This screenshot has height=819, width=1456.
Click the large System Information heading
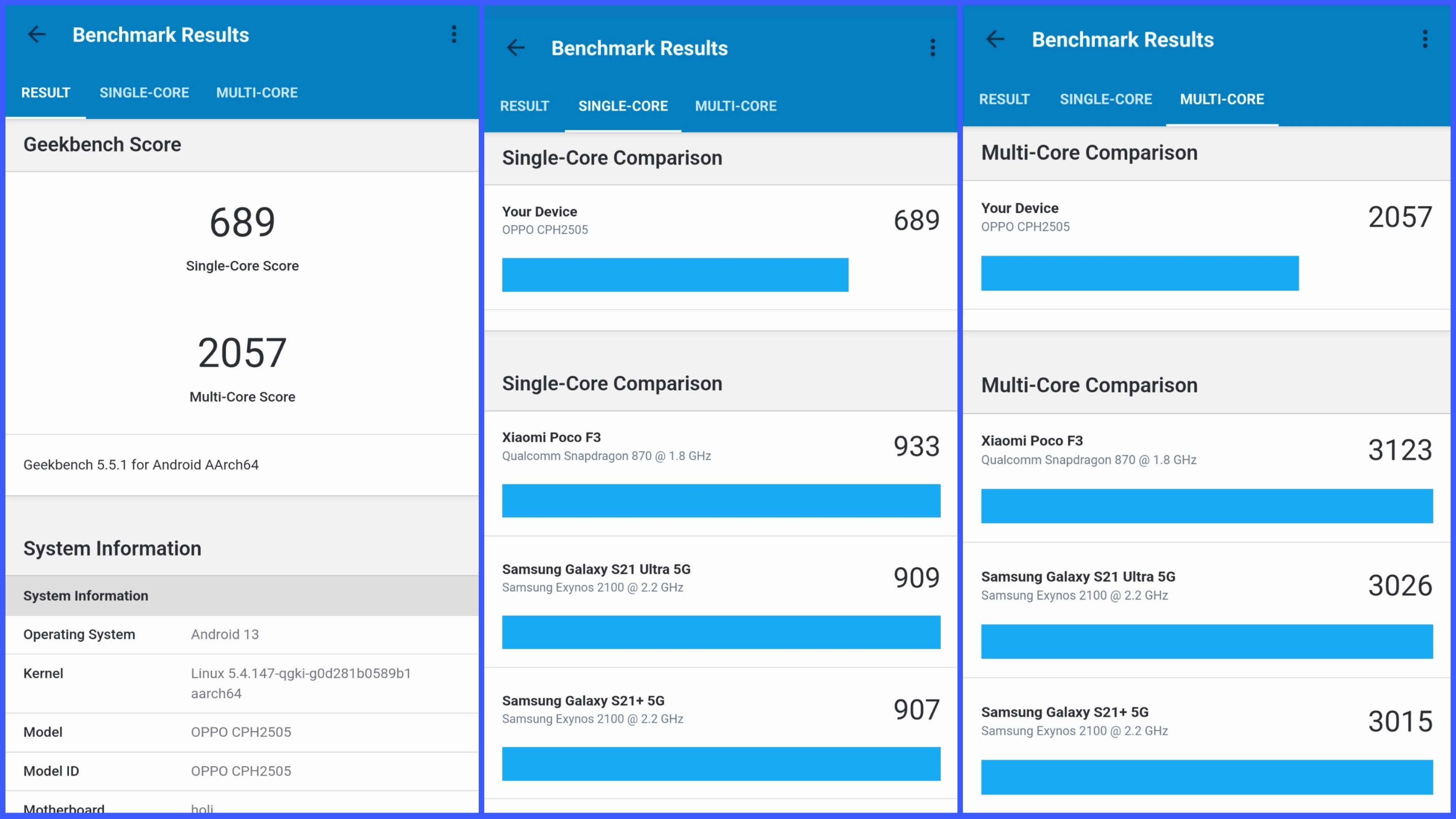[112, 549]
